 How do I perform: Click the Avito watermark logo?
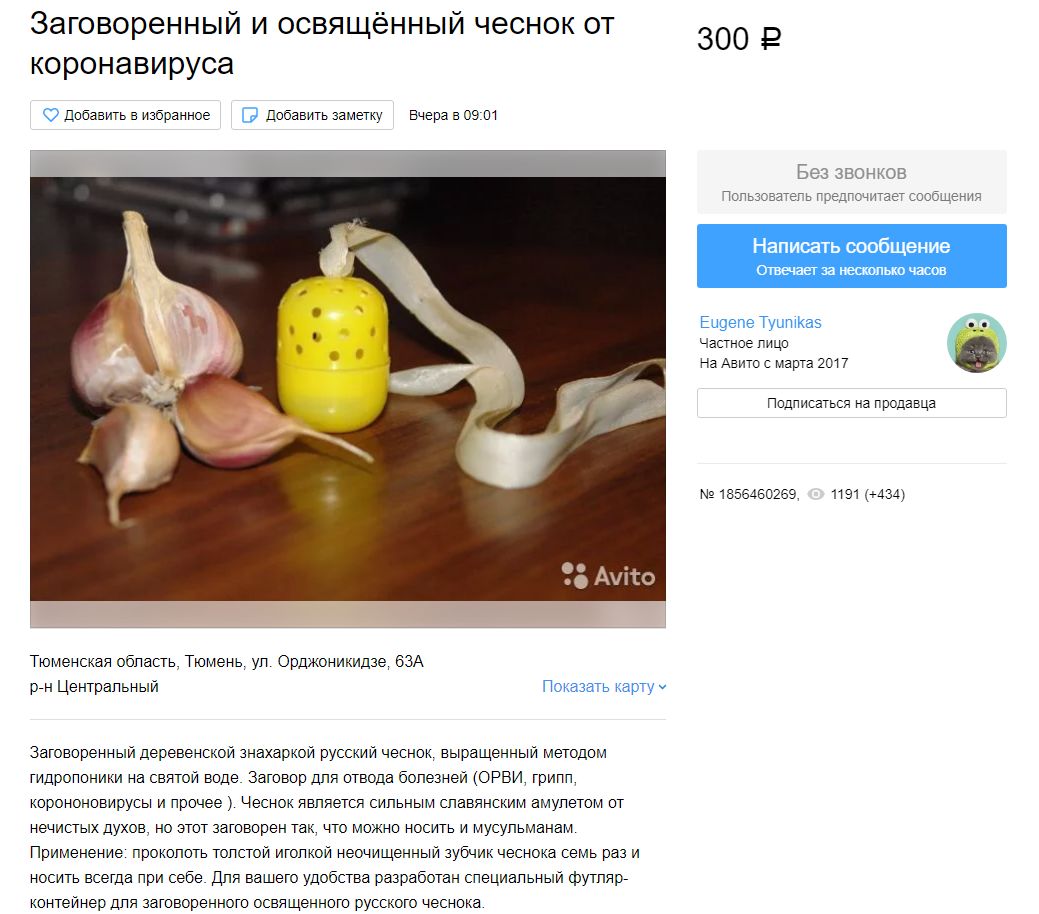click(x=608, y=575)
